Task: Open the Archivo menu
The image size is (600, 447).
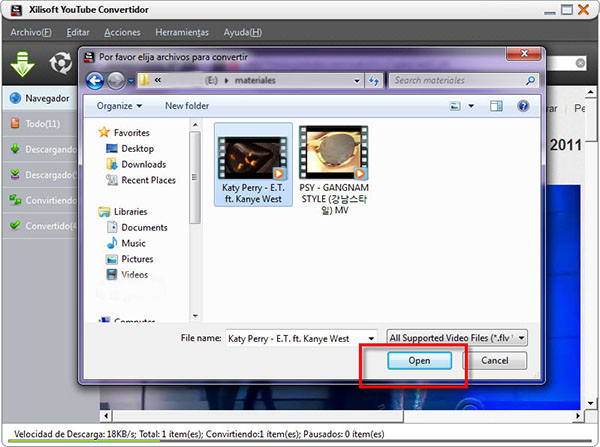Action: click(31, 32)
